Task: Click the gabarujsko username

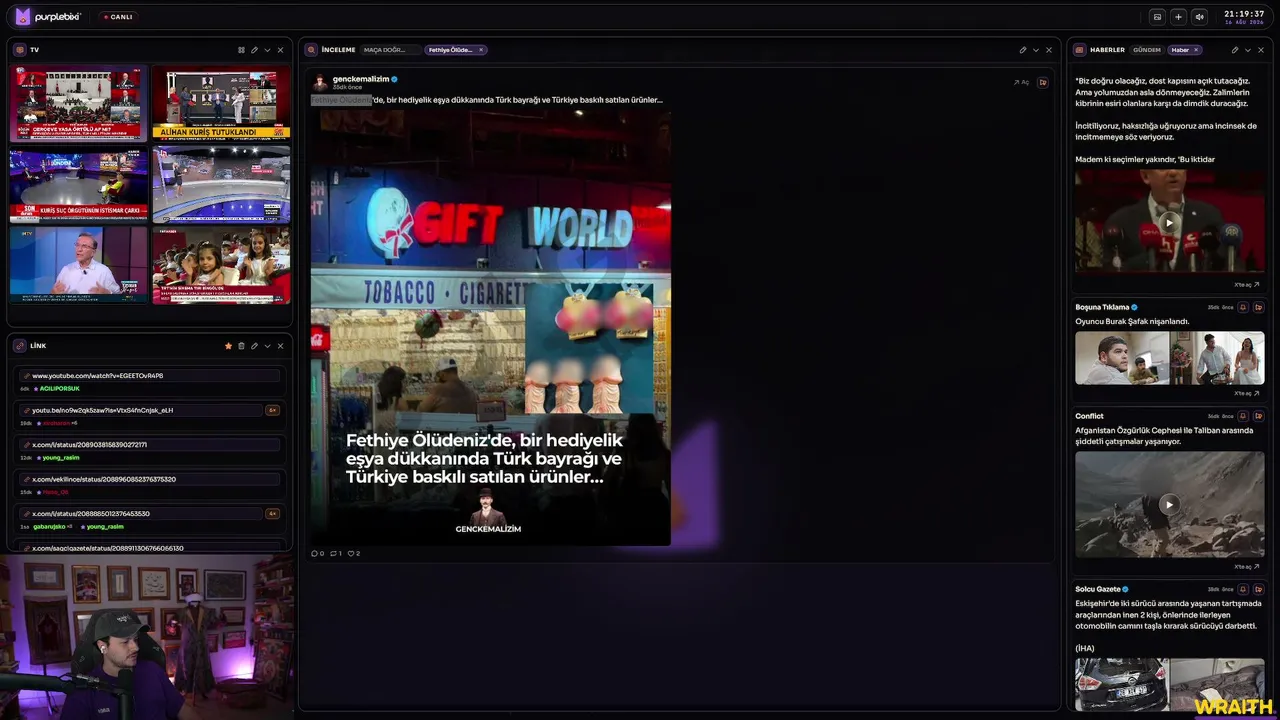Action: 49,527
